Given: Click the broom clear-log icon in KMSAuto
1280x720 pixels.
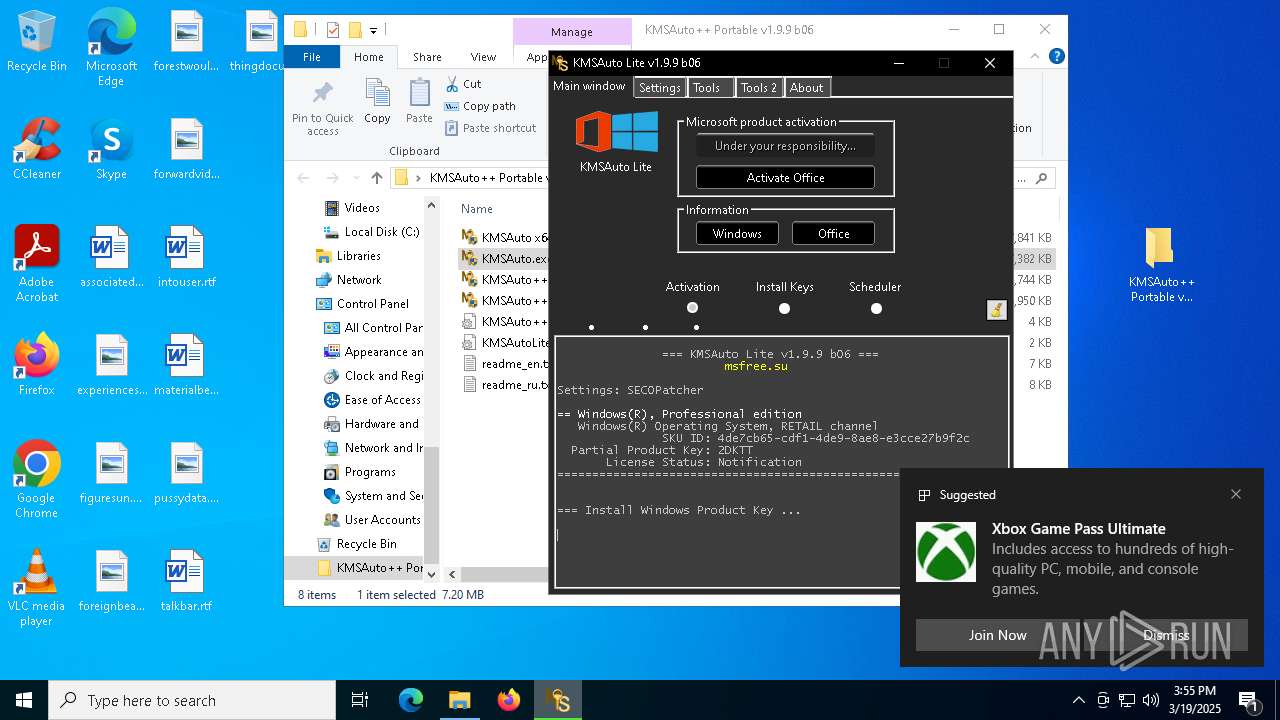Looking at the screenshot, I should pos(996,309).
